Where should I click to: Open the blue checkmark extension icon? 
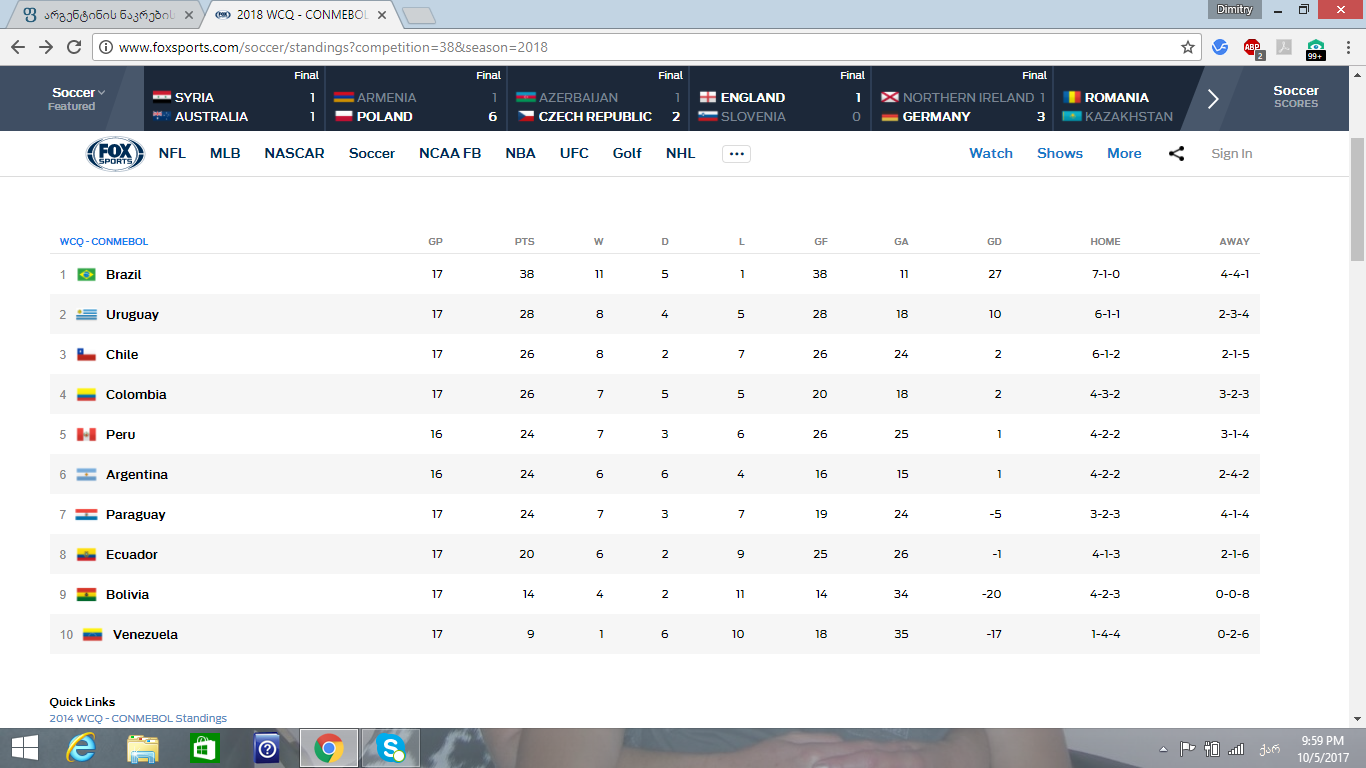tap(1220, 47)
